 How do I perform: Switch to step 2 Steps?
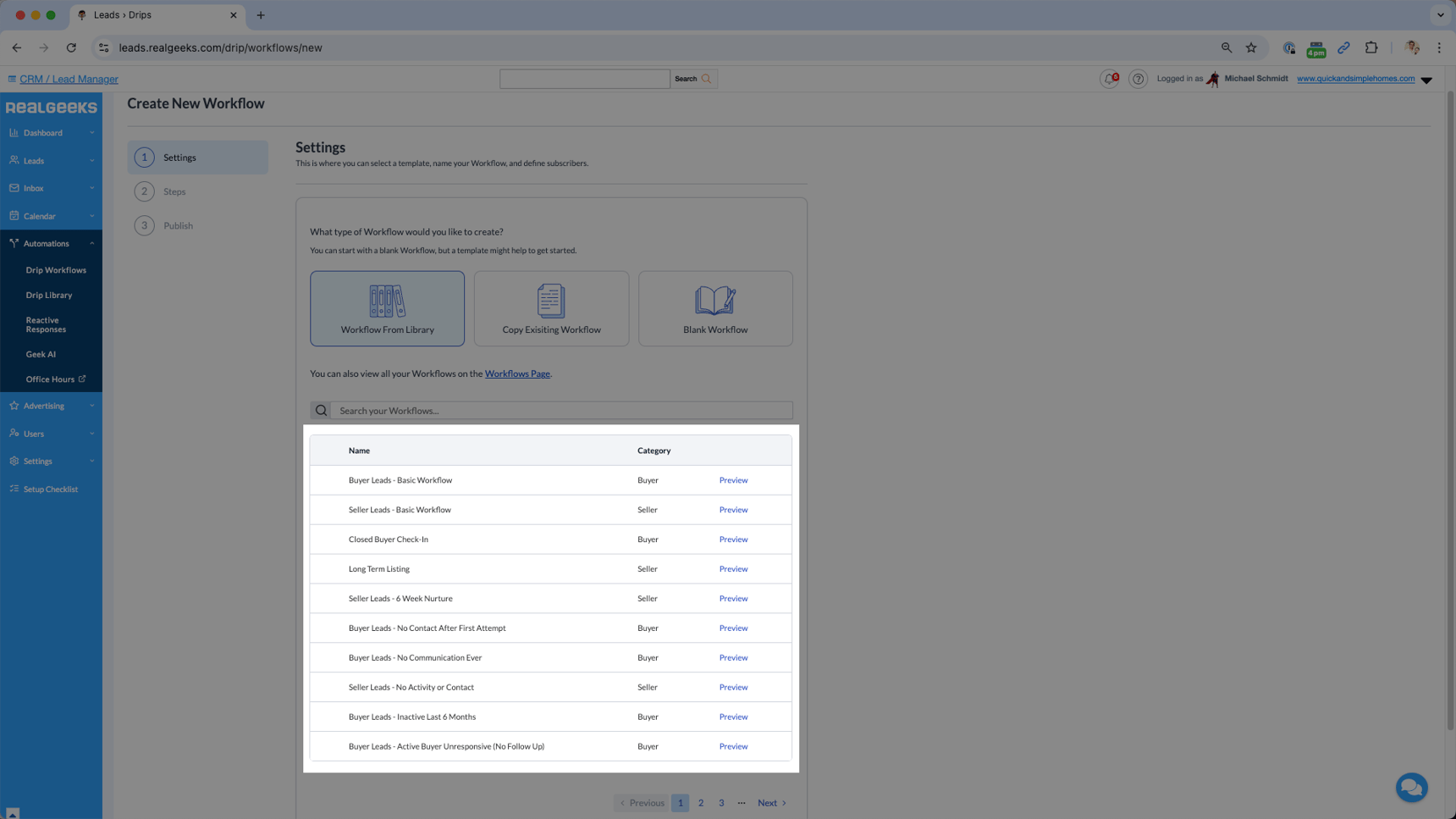tap(174, 191)
